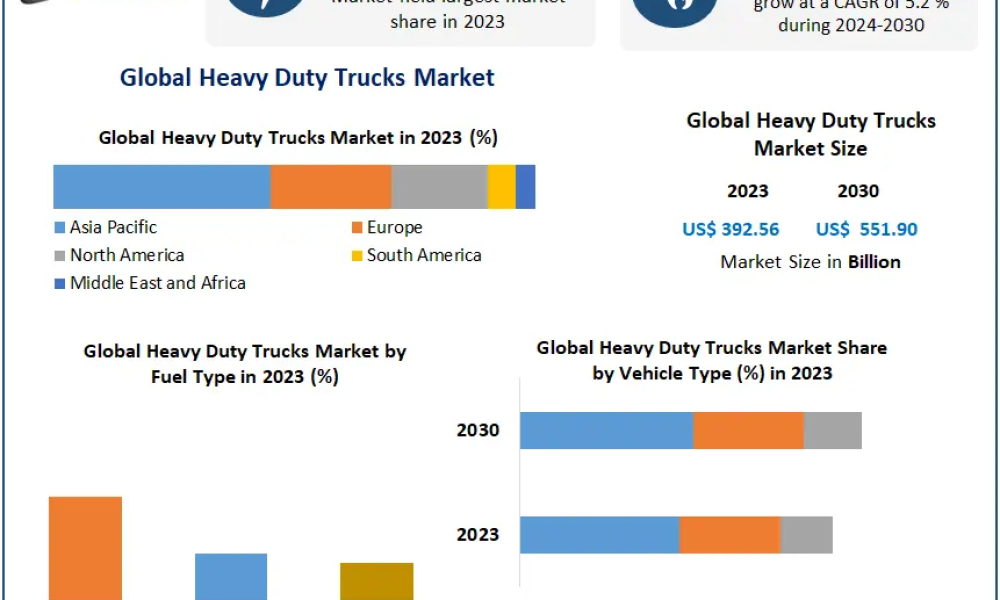Click the 'US$ 392.56' value
1000x600 pixels.
(731, 230)
